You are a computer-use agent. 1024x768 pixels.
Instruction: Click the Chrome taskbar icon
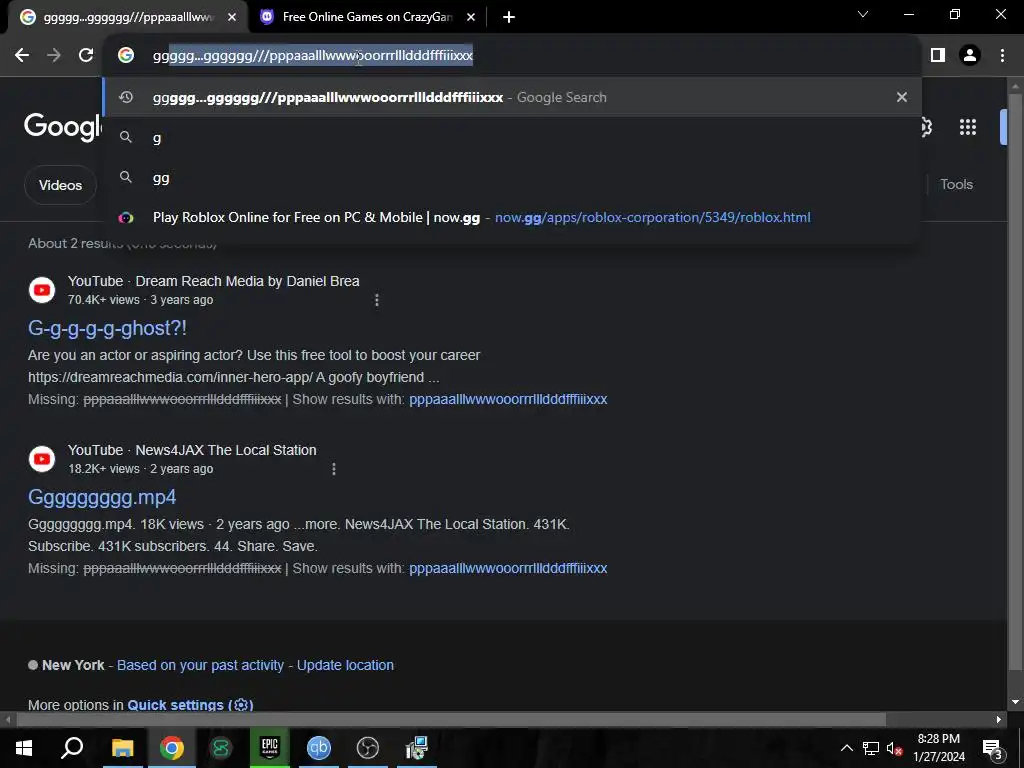pos(172,748)
